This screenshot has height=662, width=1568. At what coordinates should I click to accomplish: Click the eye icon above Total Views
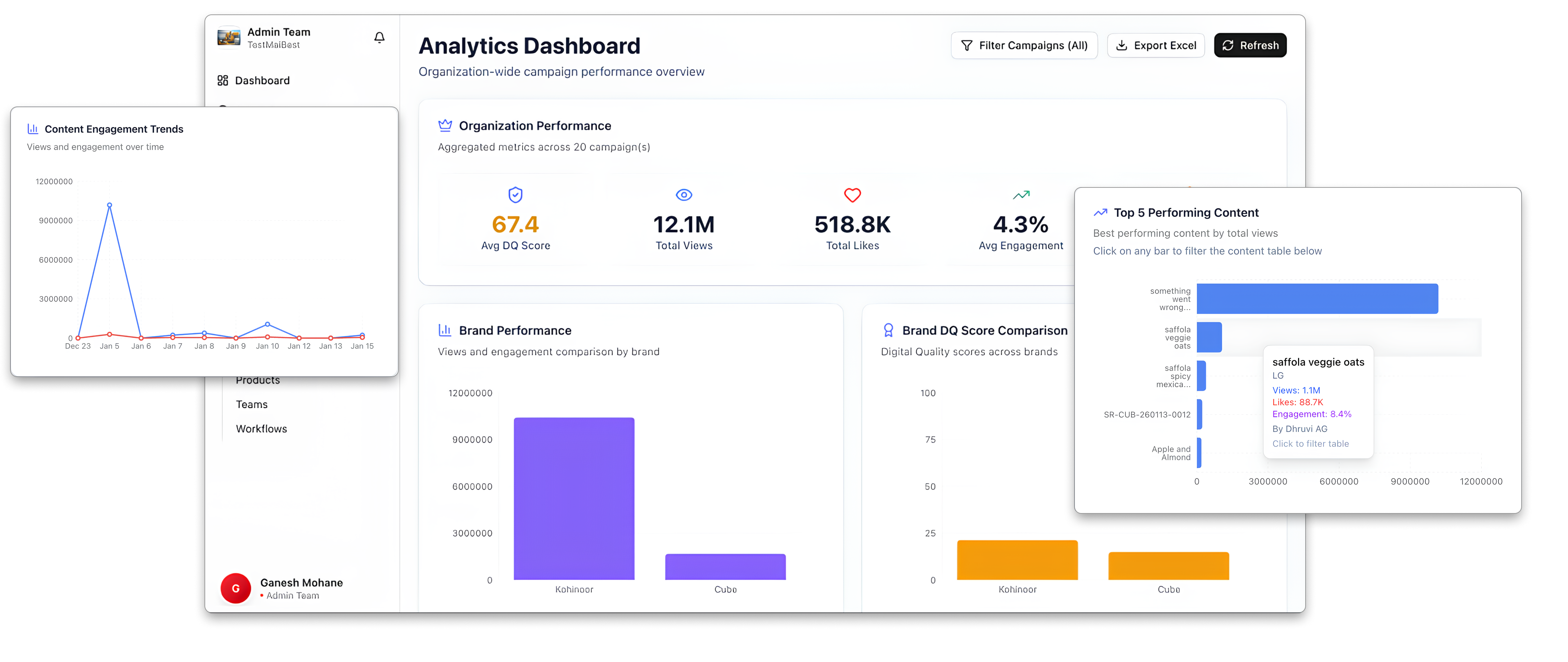click(684, 195)
